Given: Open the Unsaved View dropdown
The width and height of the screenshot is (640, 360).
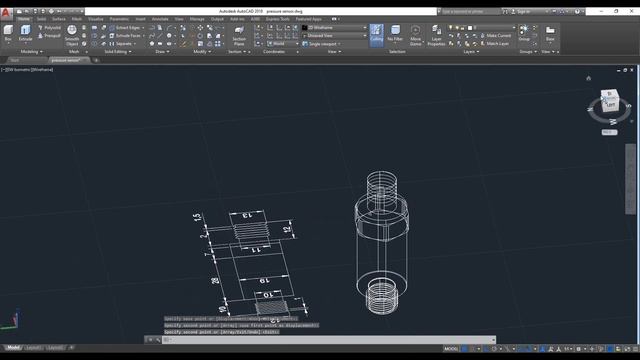Looking at the screenshot, I should click(x=334, y=36).
